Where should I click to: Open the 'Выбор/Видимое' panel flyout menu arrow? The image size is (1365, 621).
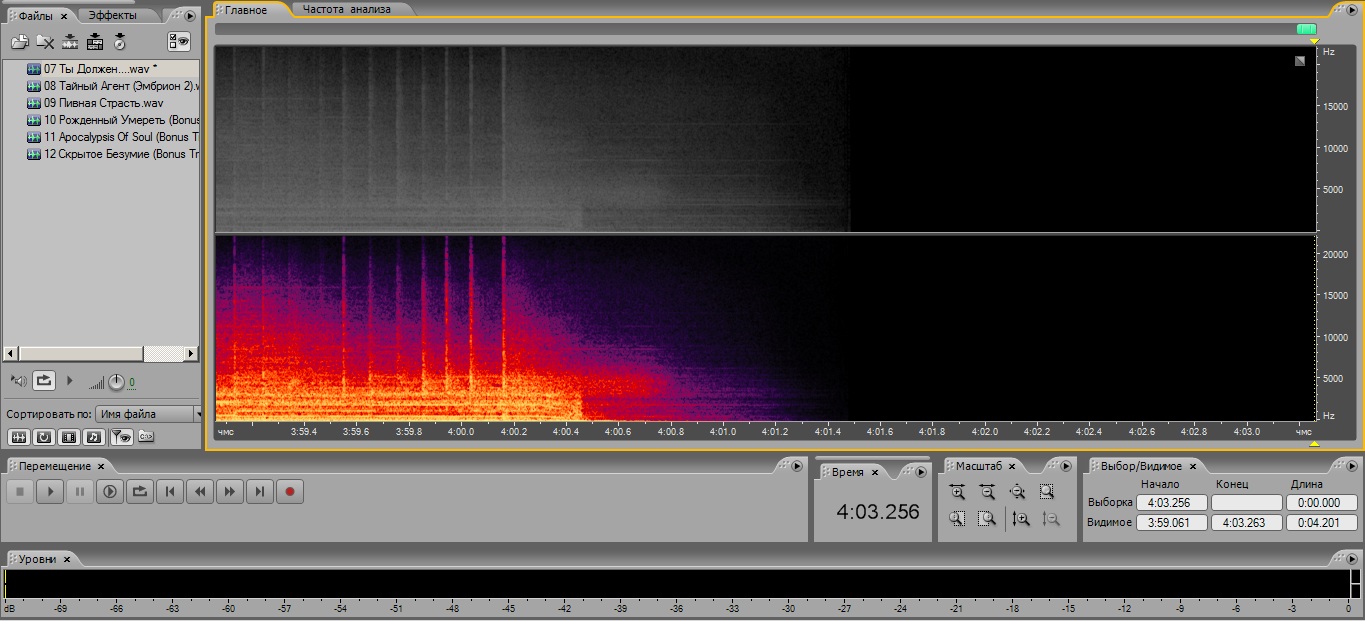click(x=1351, y=466)
